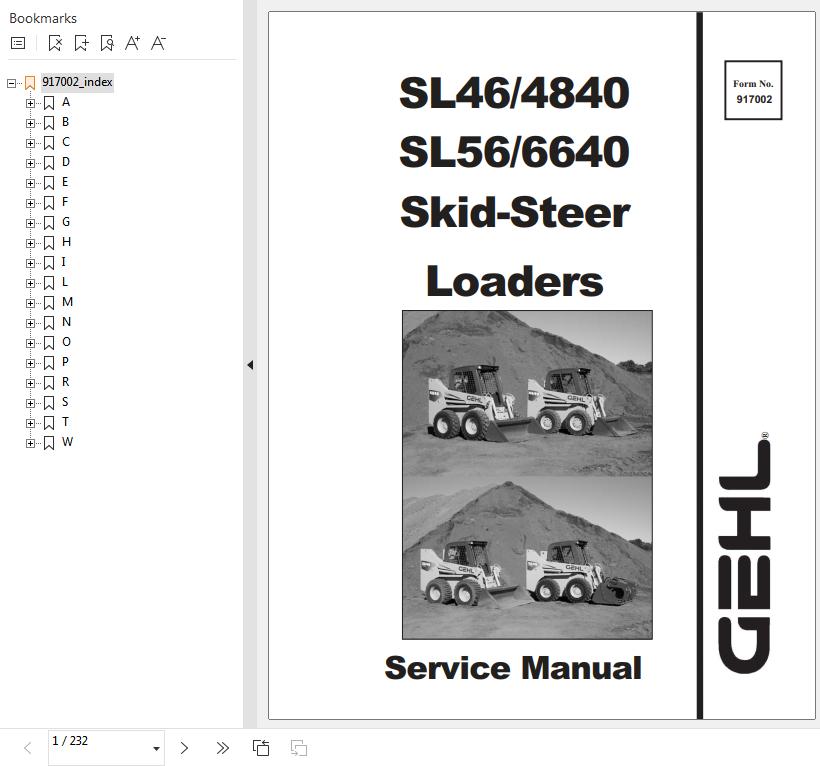
Task: Jump to the last page
Action: click(222, 748)
